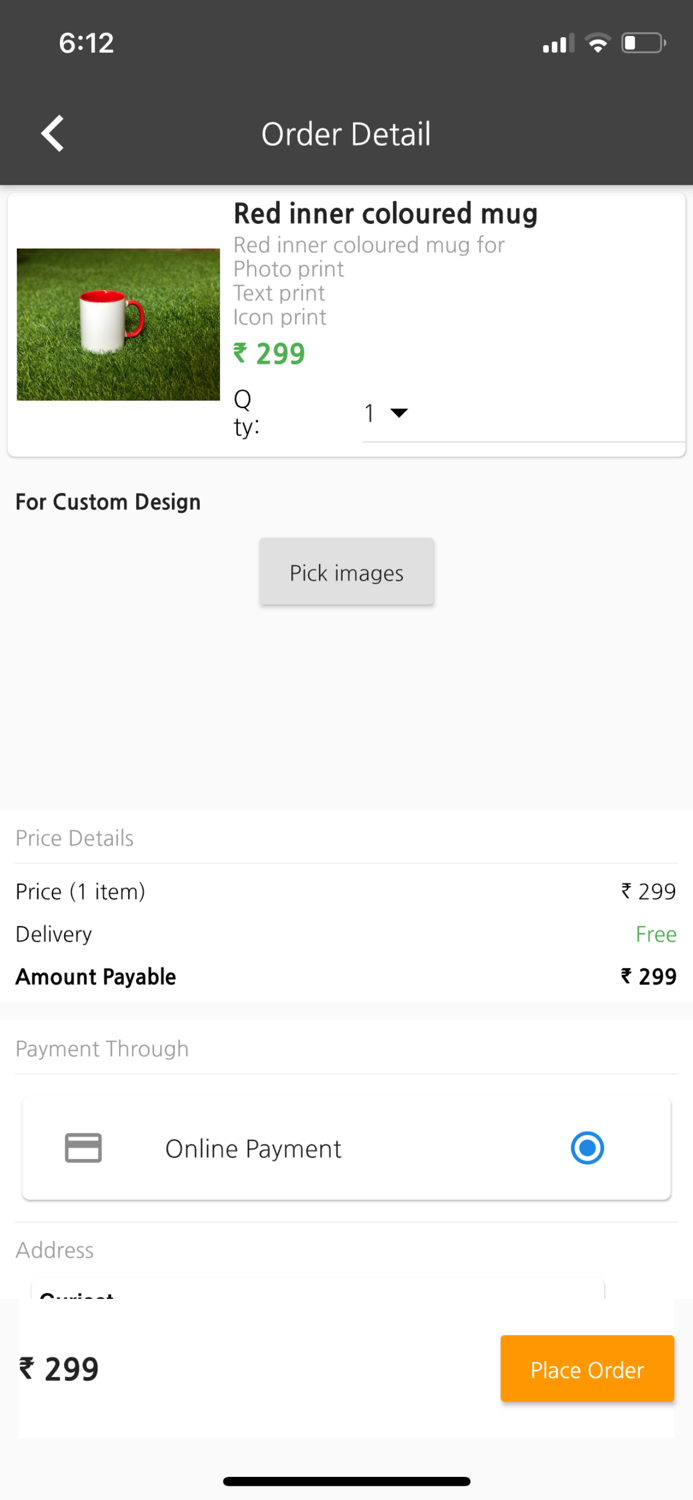693x1500 pixels.
Task: Go back using the header arrow
Action: pos(53,133)
